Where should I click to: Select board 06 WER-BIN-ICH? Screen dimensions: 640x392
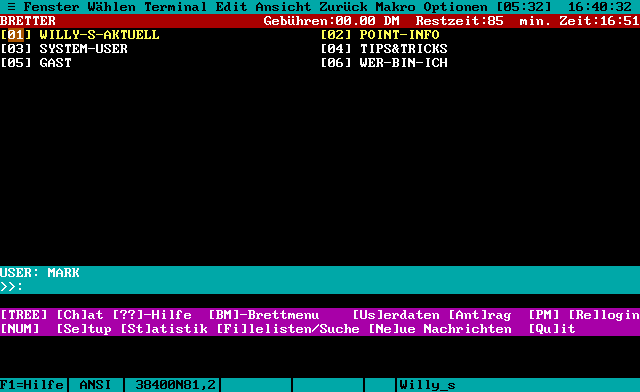coord(384,63)
